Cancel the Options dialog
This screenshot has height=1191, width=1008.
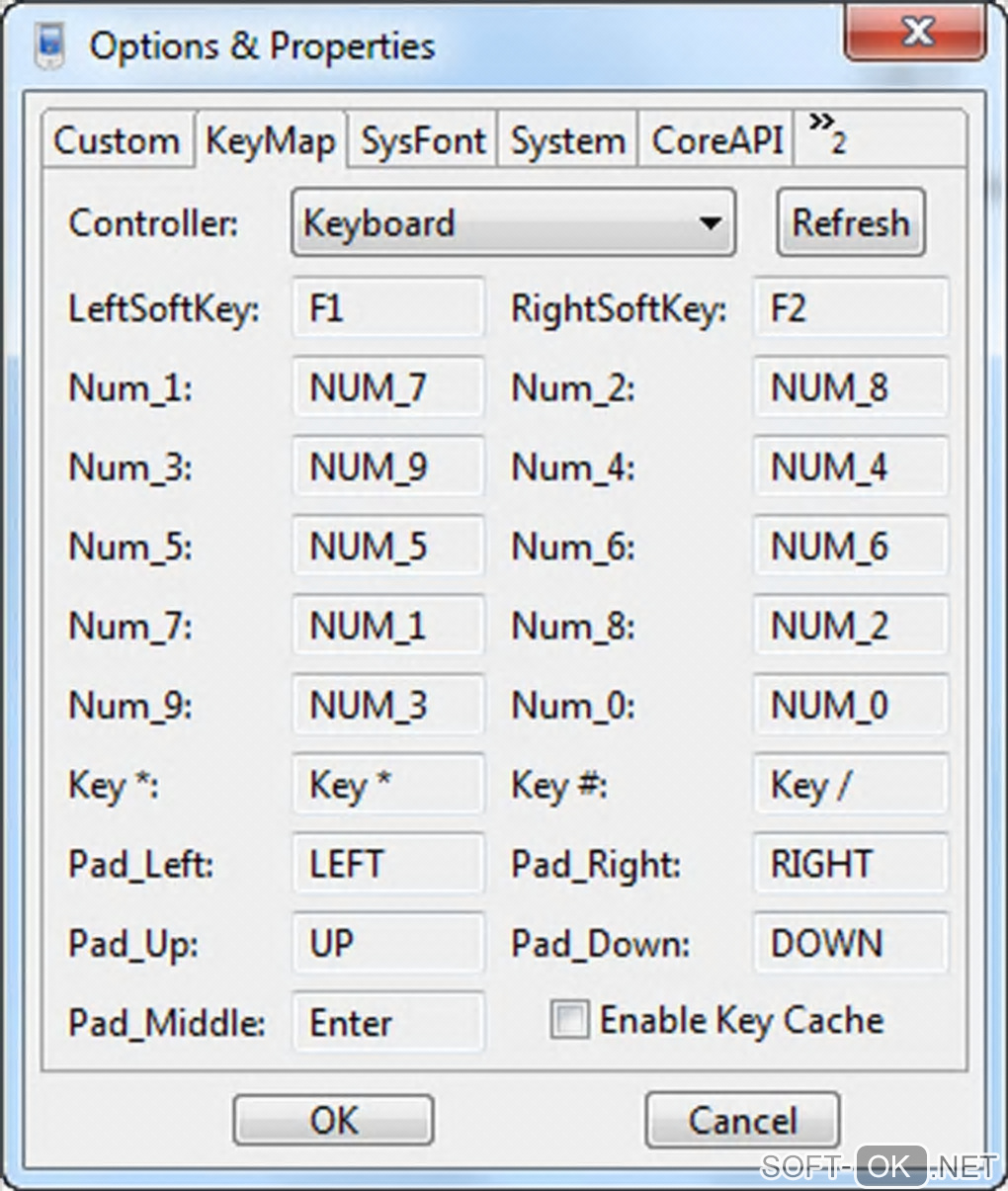pyautogui.click(x=742, y=1121)
